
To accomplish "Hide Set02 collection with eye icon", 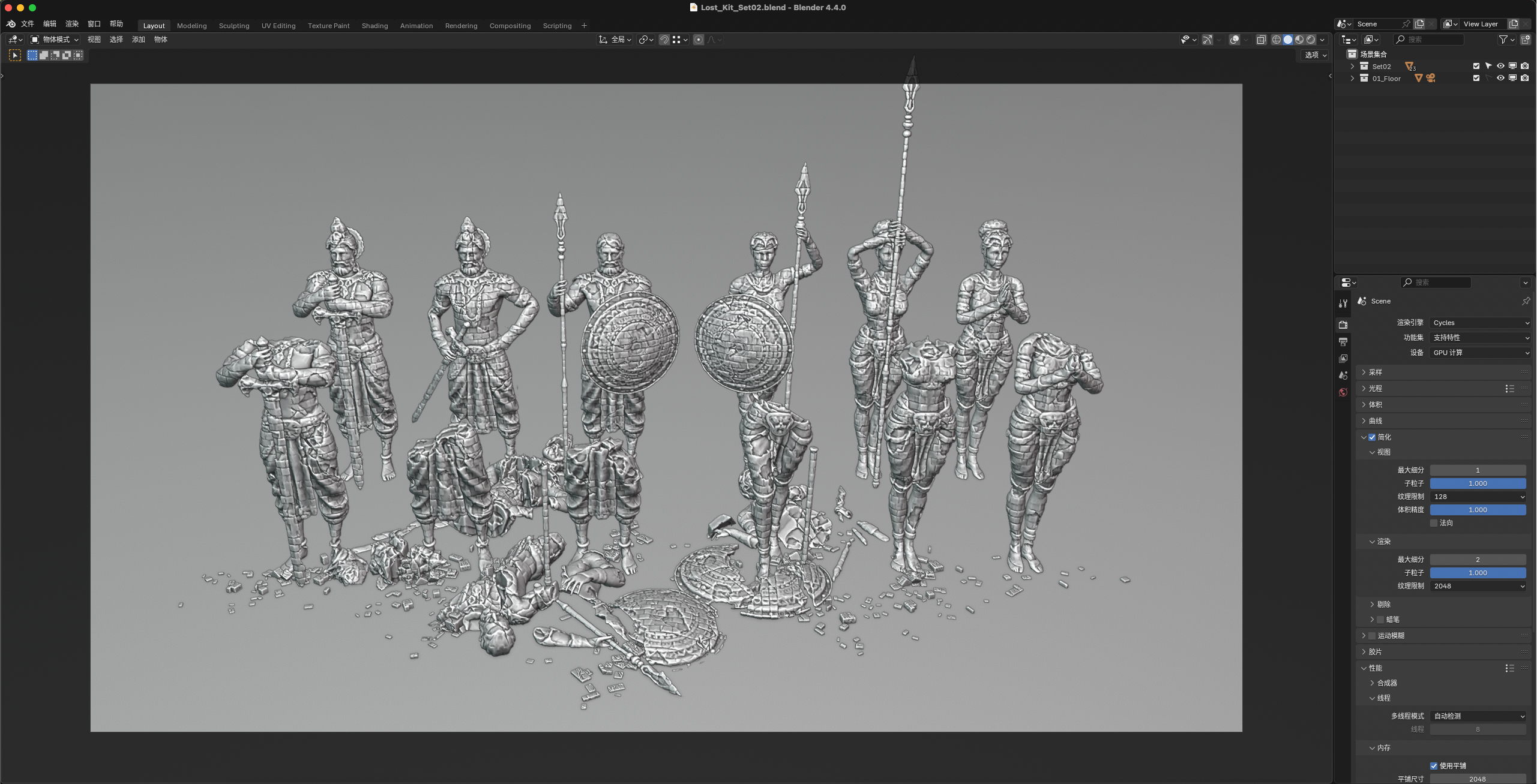I will point(1500,67).
